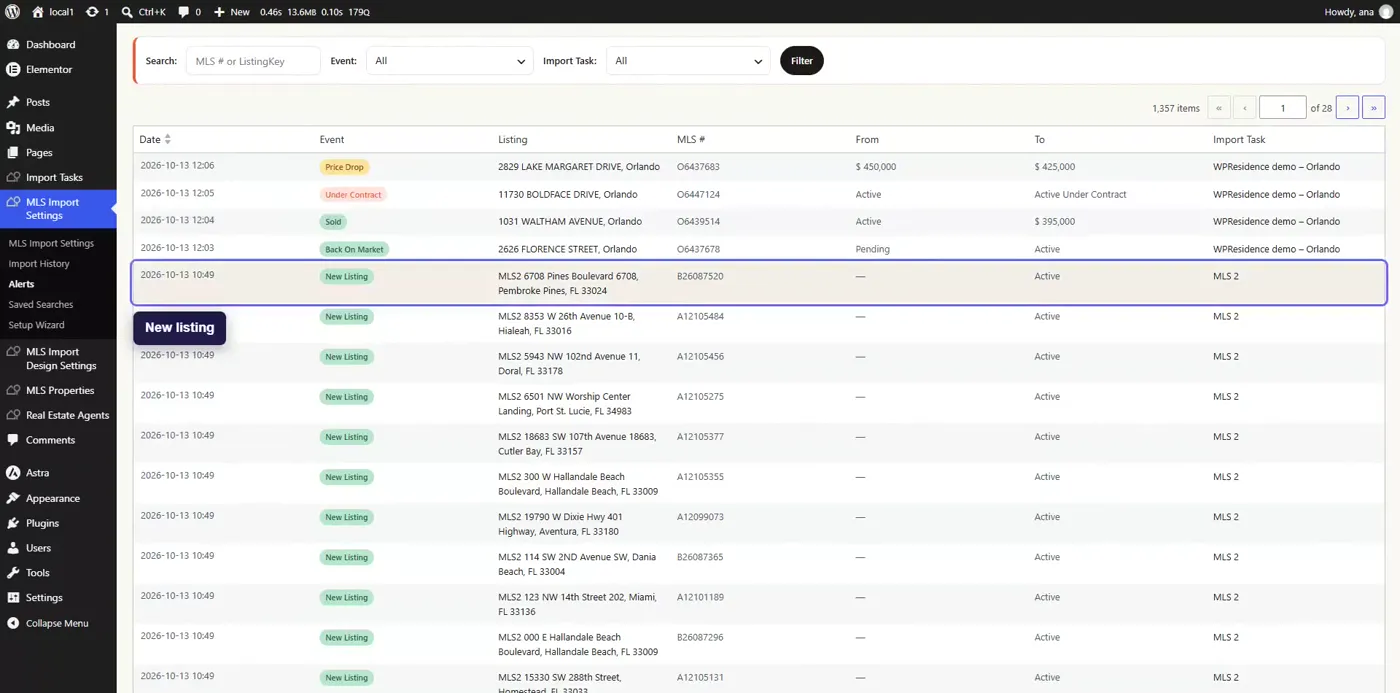The width and height of the screenshot is (1400, 693).
Task: Click MLS number B26087520
Action: click(x=700, y=276)
